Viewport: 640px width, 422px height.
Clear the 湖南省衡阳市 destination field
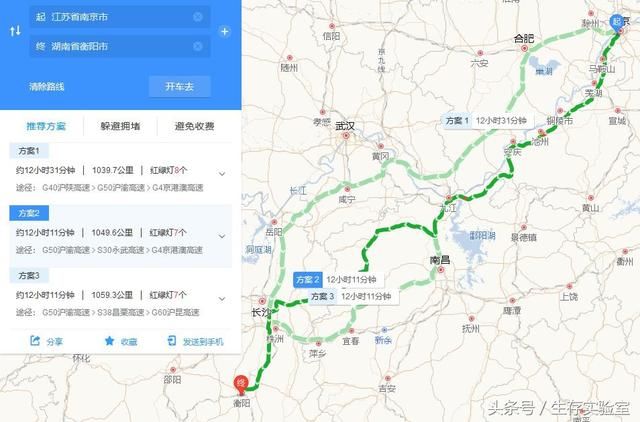click(198, 46)
